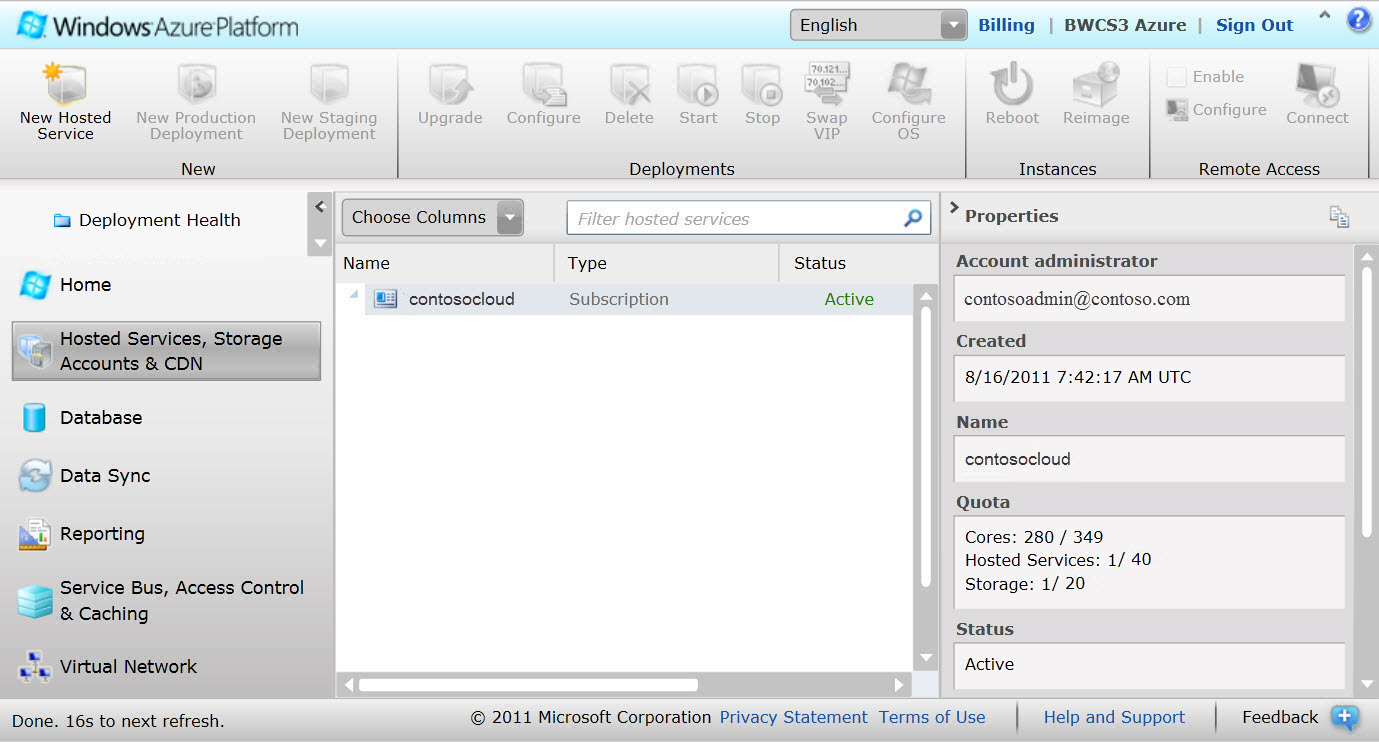The height and width of the screenshot is (742, 1379).
Task: Go to Home section
Action: click(65, 285)
